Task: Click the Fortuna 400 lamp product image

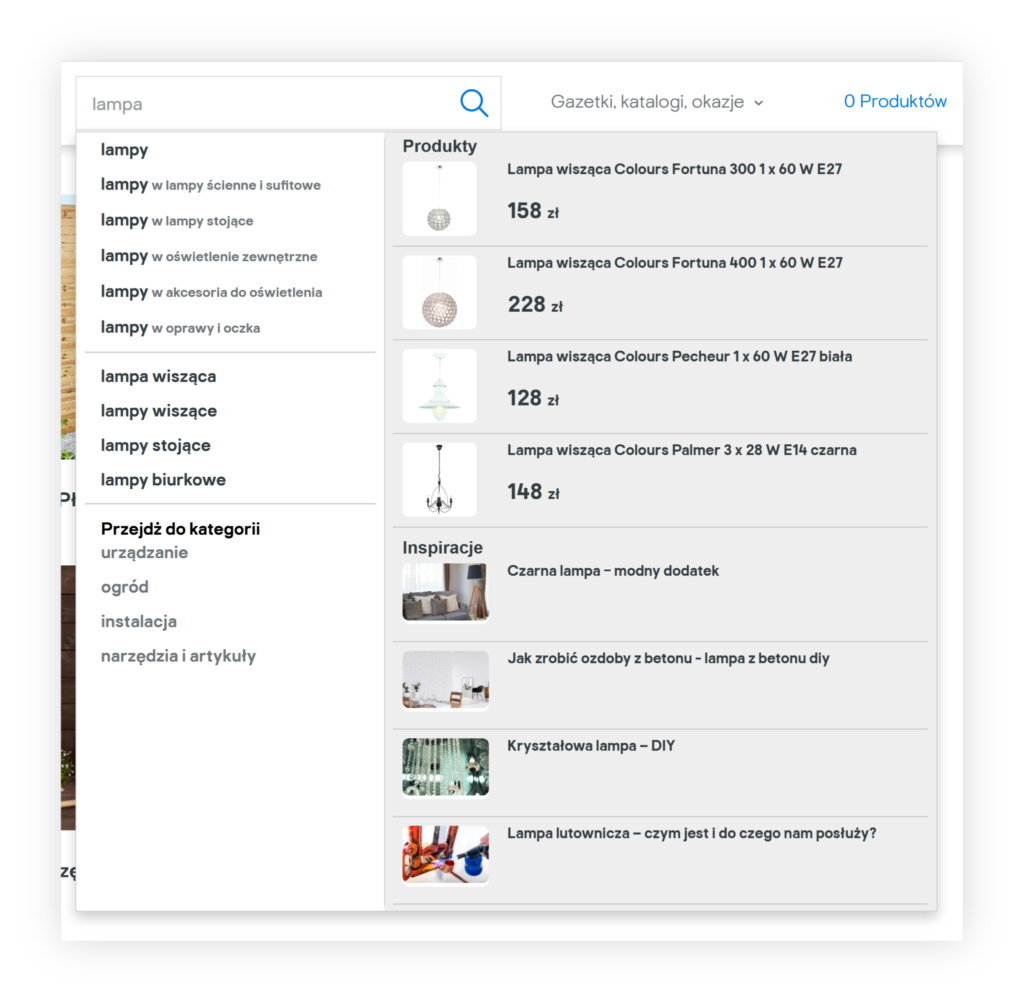Action: (x=439, y=292)
